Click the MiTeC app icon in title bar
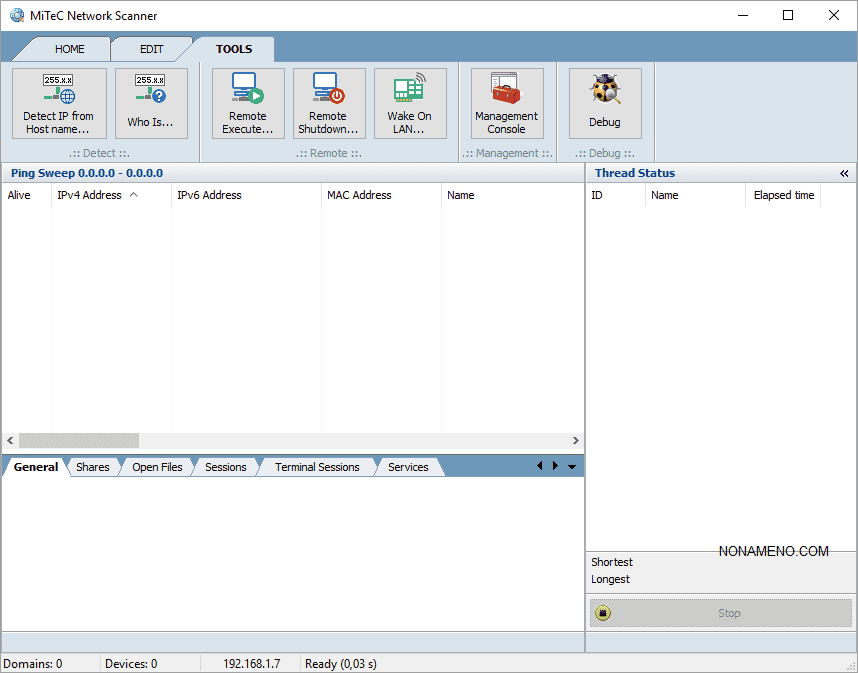 click(17, 16)
